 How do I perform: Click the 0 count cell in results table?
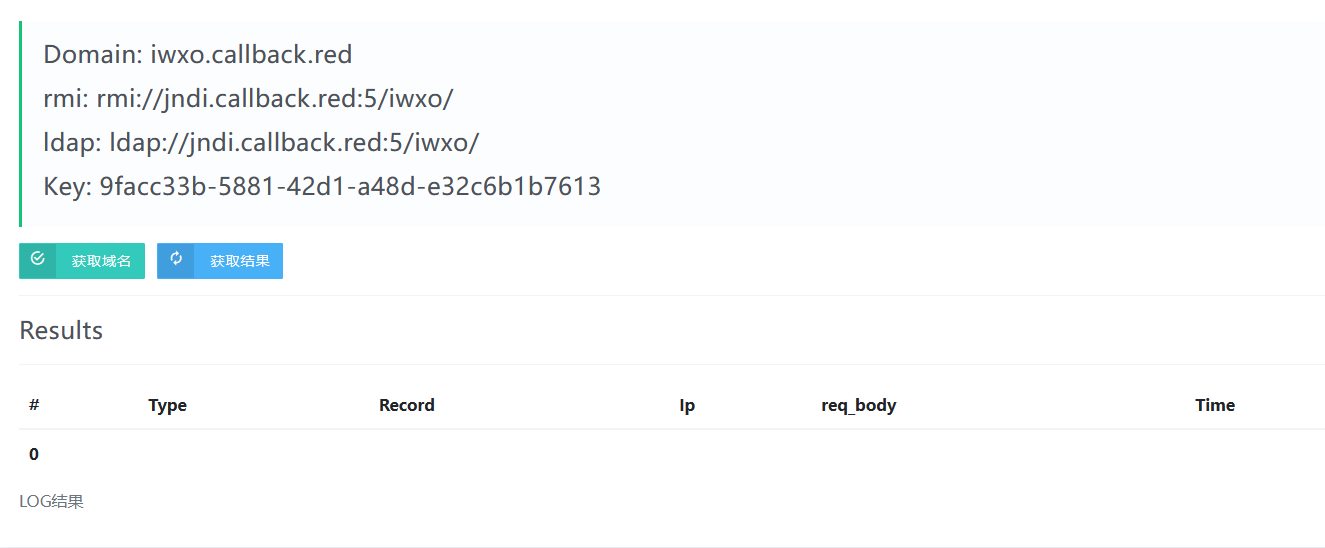coord(34,454)
